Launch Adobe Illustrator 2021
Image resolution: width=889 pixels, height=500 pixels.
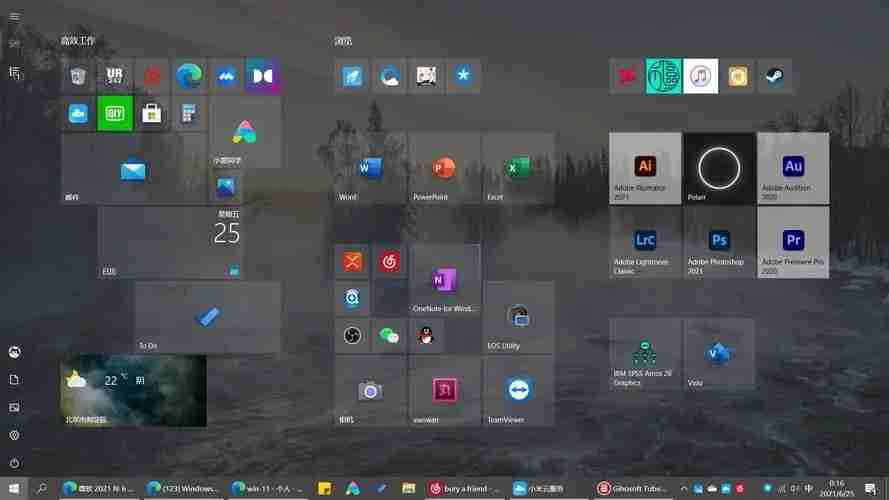click(x=645, y=168)
